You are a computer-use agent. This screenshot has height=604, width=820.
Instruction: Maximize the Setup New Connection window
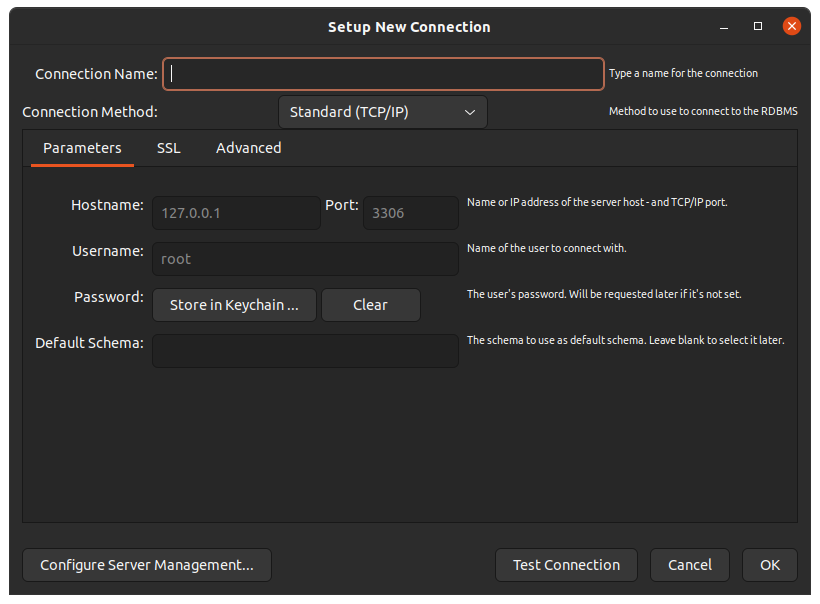click(758, 27)
